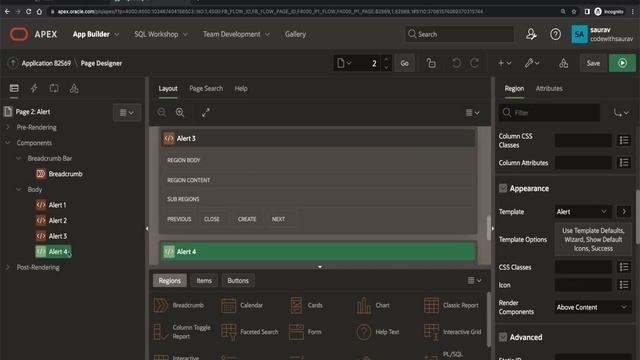Open the Gallery menu item
640x360 pixels.
point(295,34)
